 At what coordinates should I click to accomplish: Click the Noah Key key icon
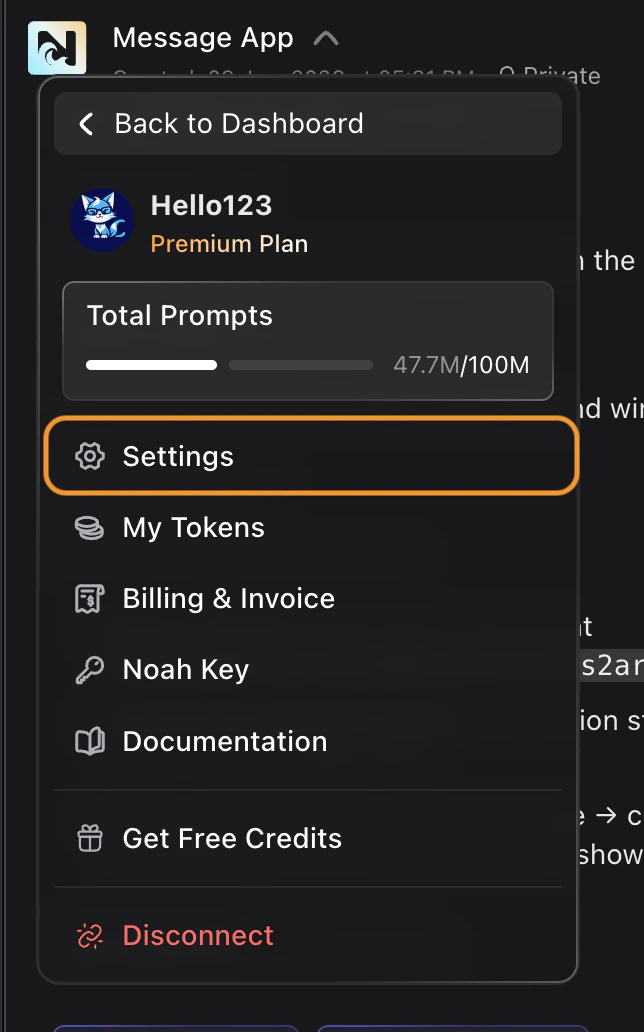pos(90,669)
